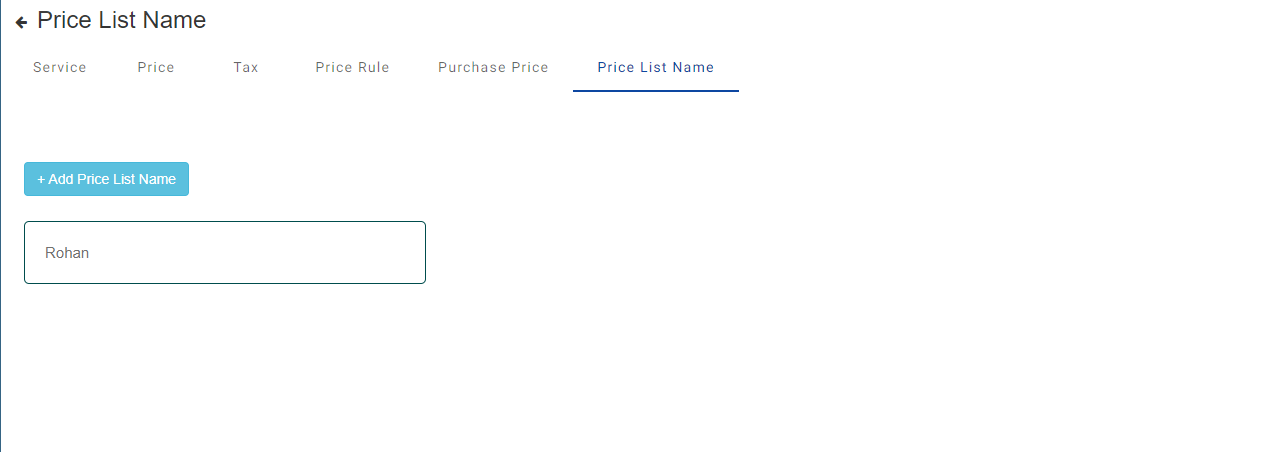View the Price section tab
Viewport: 1279px width, 452px height.
[156, 68]
